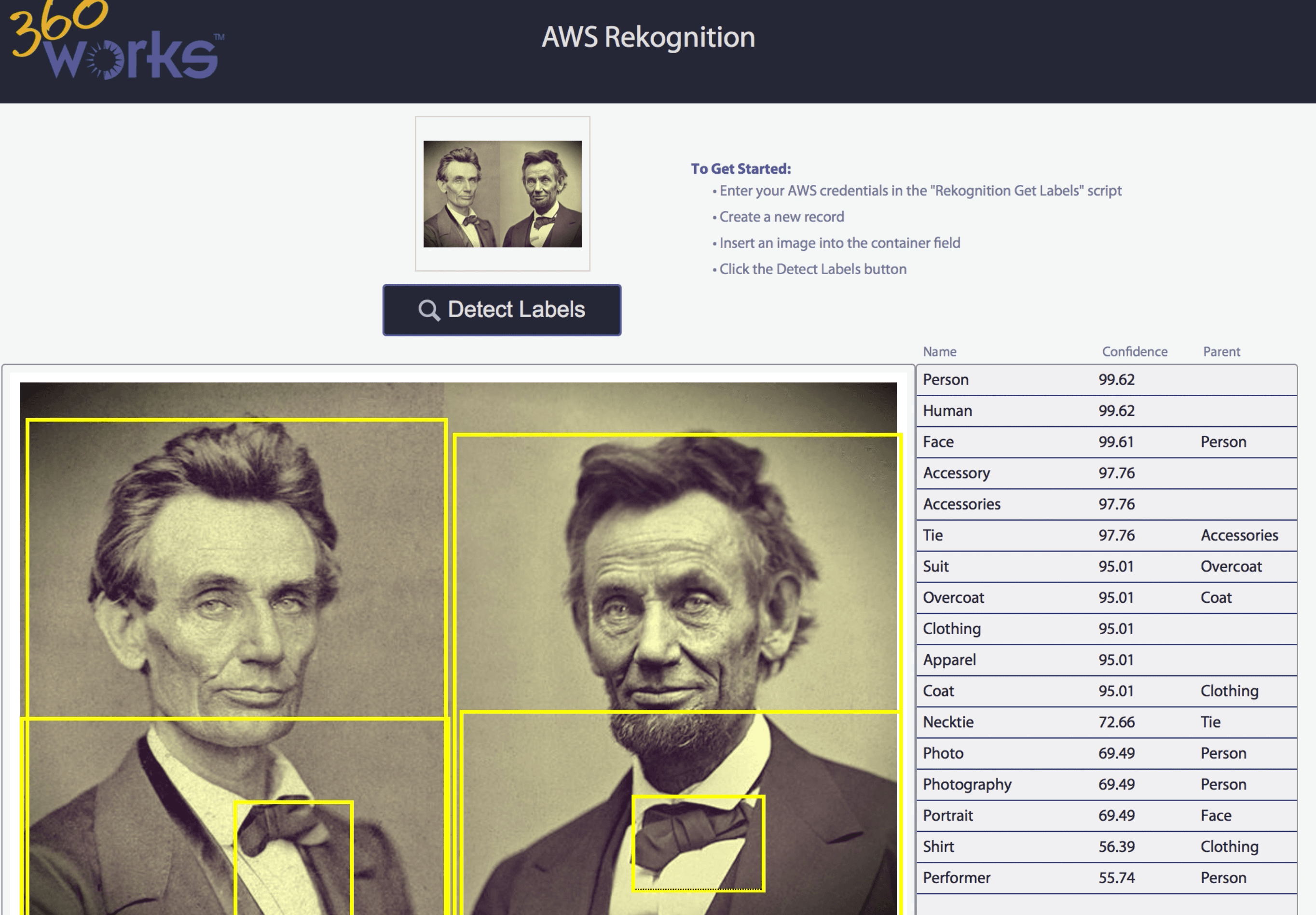Viewport: 1316px width, 915px height.
Task: Click the To Get Started heading
Action: click(740, 168)
